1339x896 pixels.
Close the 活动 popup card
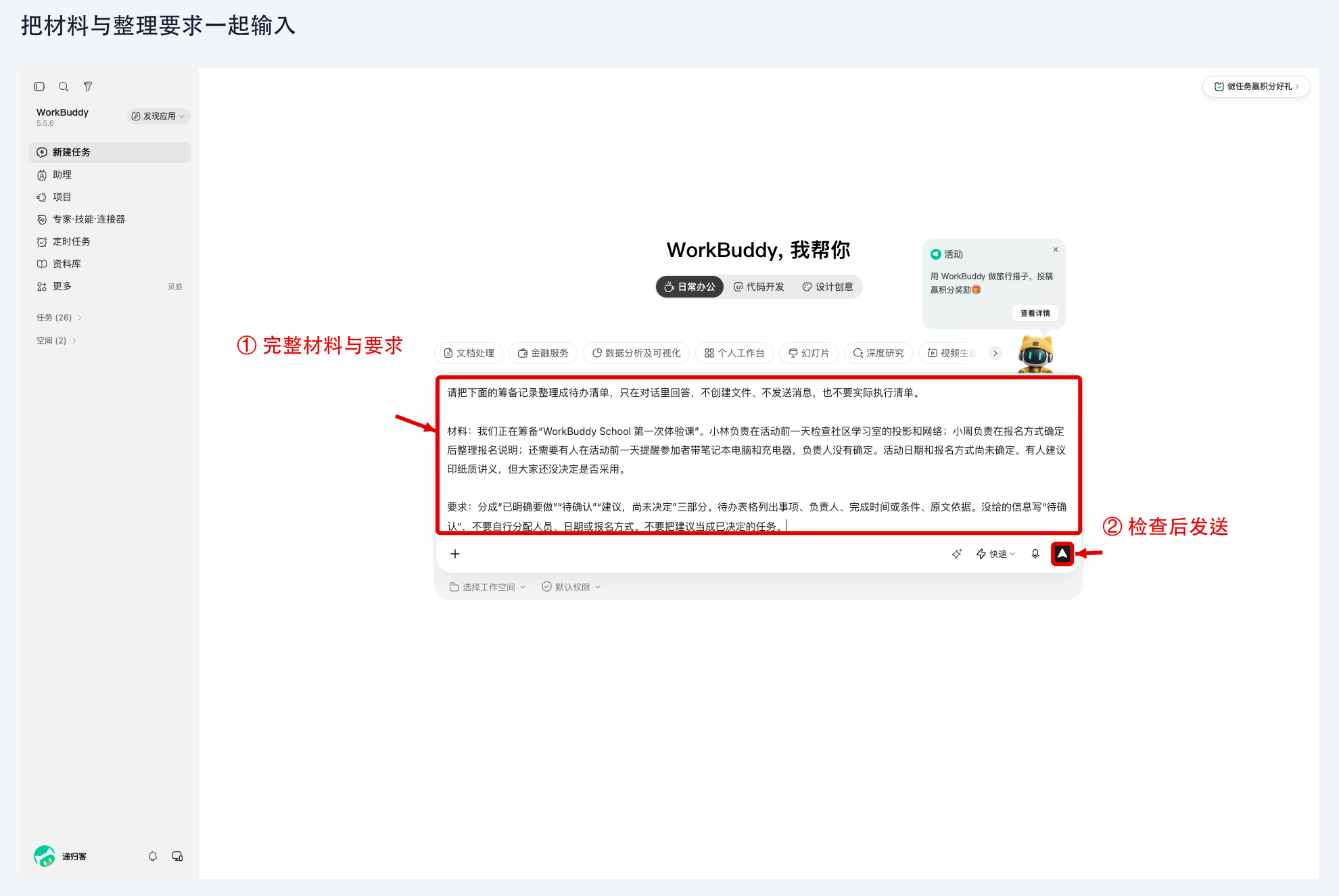click(x=1056, y=250)
